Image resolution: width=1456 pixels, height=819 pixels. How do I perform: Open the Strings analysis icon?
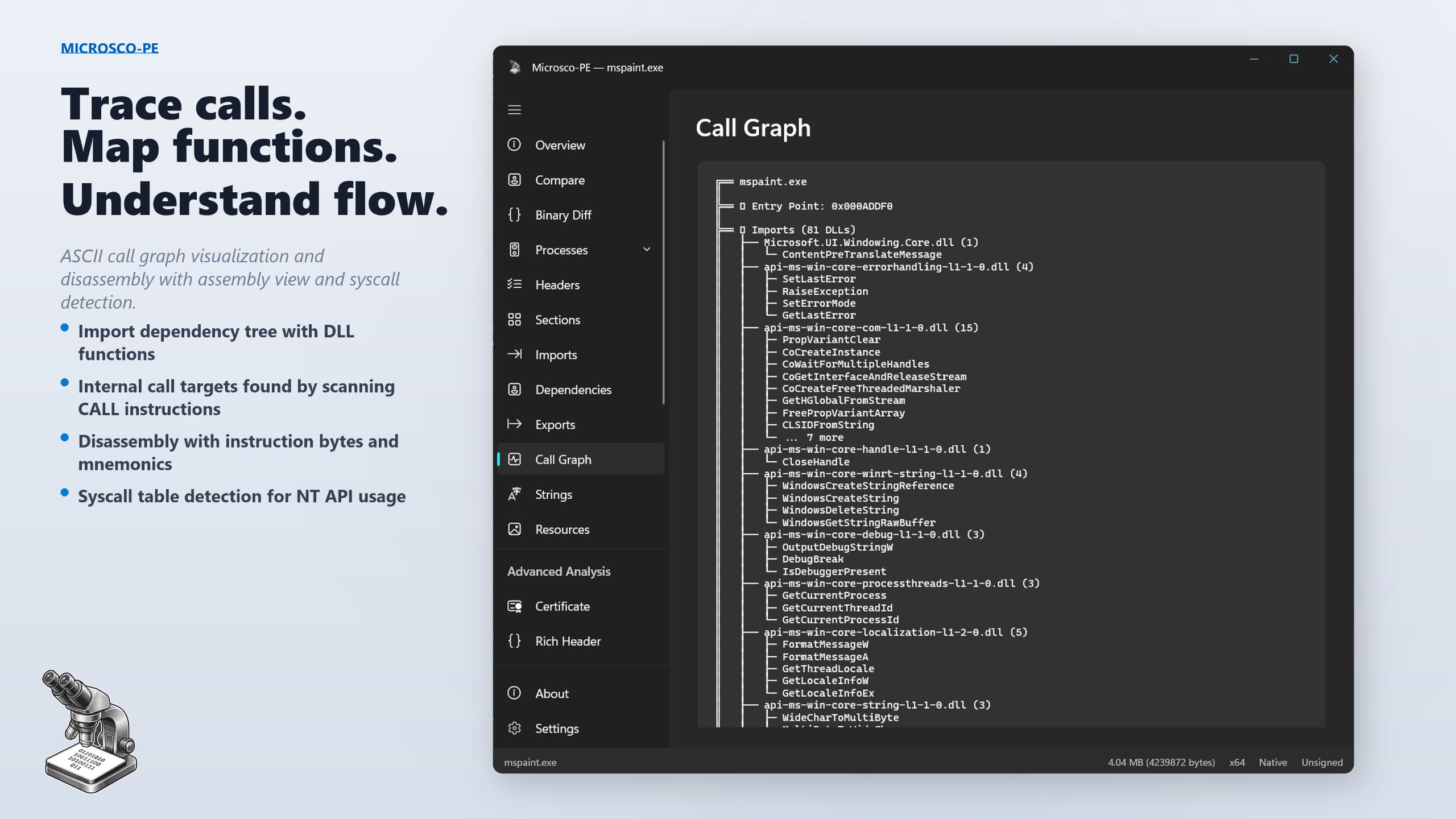tap(515, 494)
